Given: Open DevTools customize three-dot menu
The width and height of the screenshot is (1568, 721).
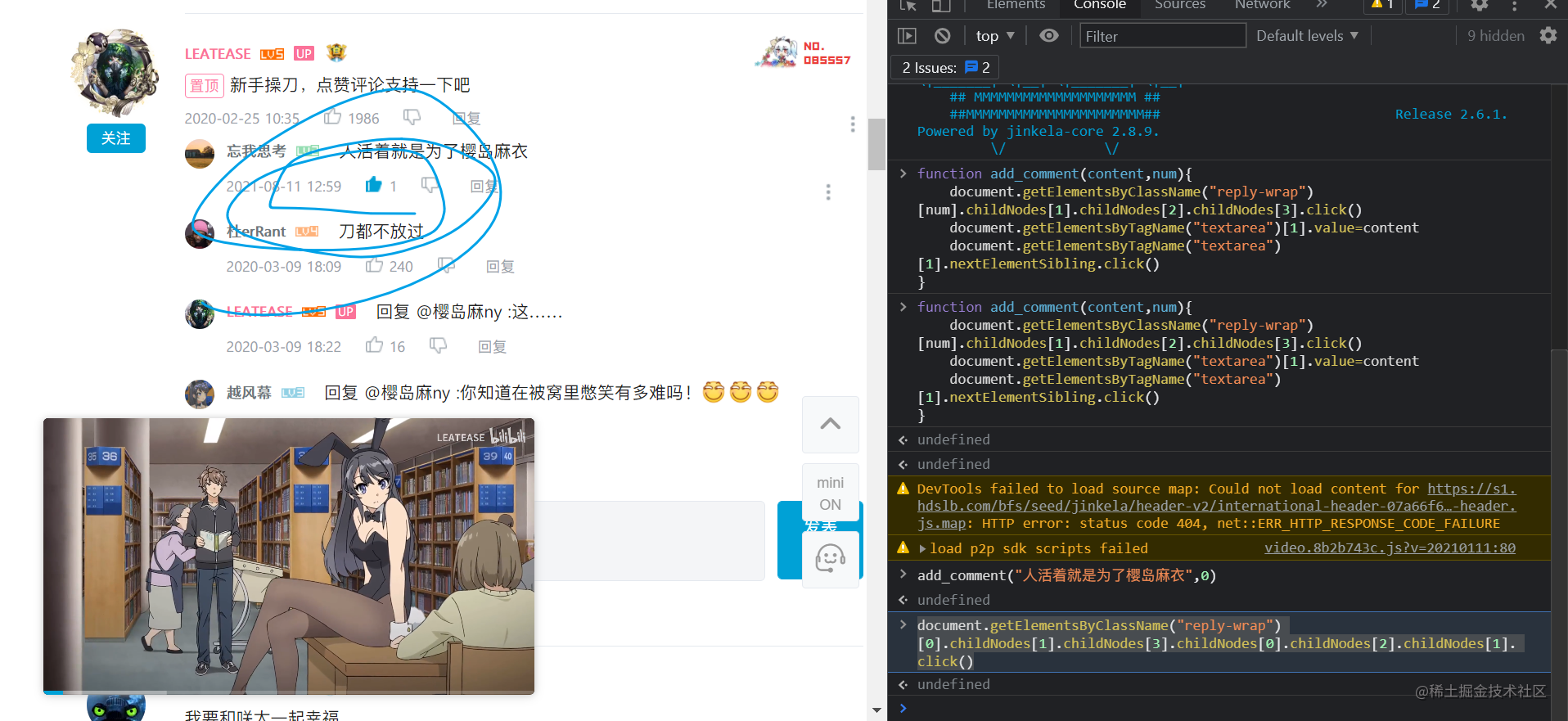Looking at the screenshot, I should click(1514, 6).
